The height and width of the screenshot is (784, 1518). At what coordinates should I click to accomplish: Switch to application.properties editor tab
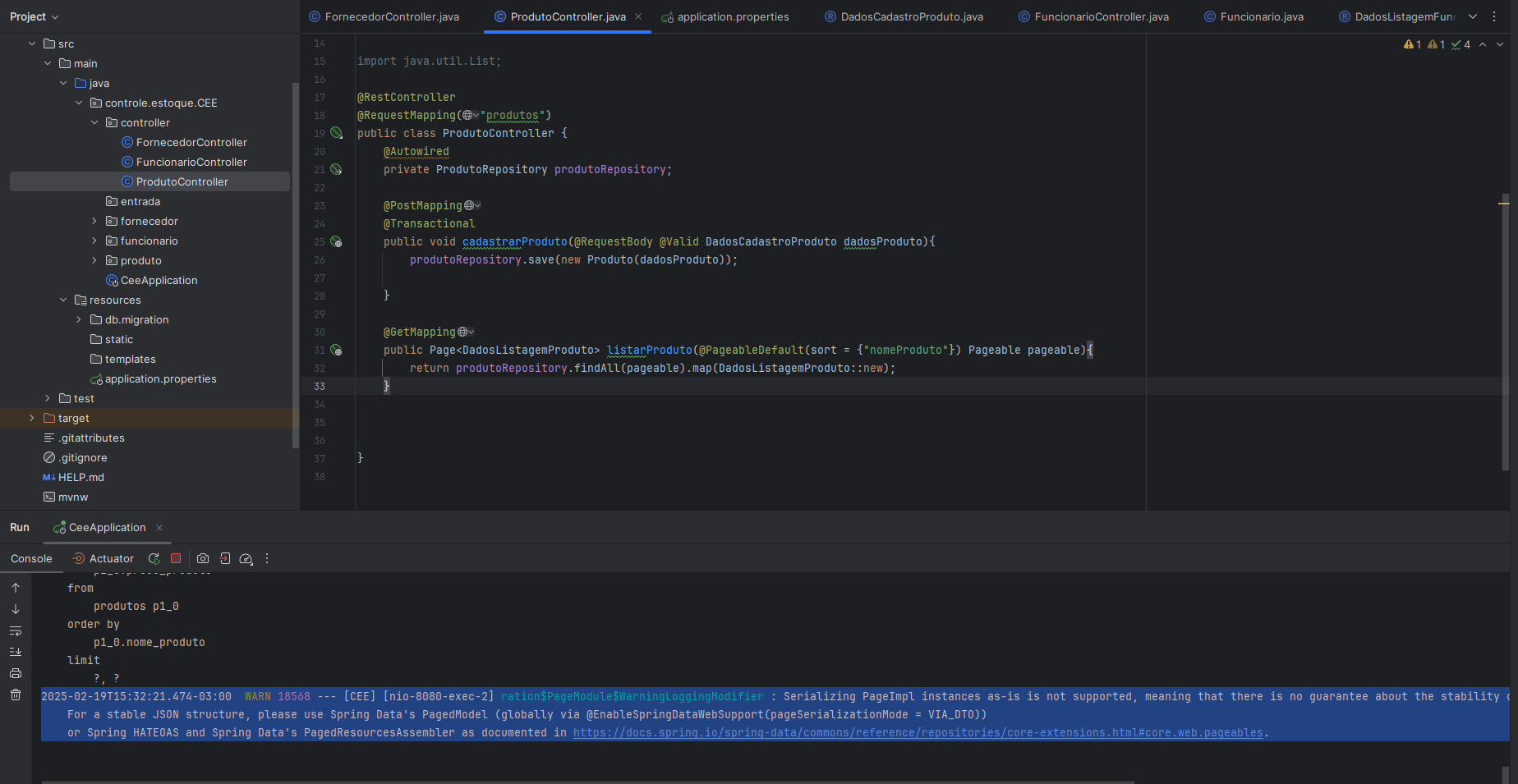[x=725, y=16]
